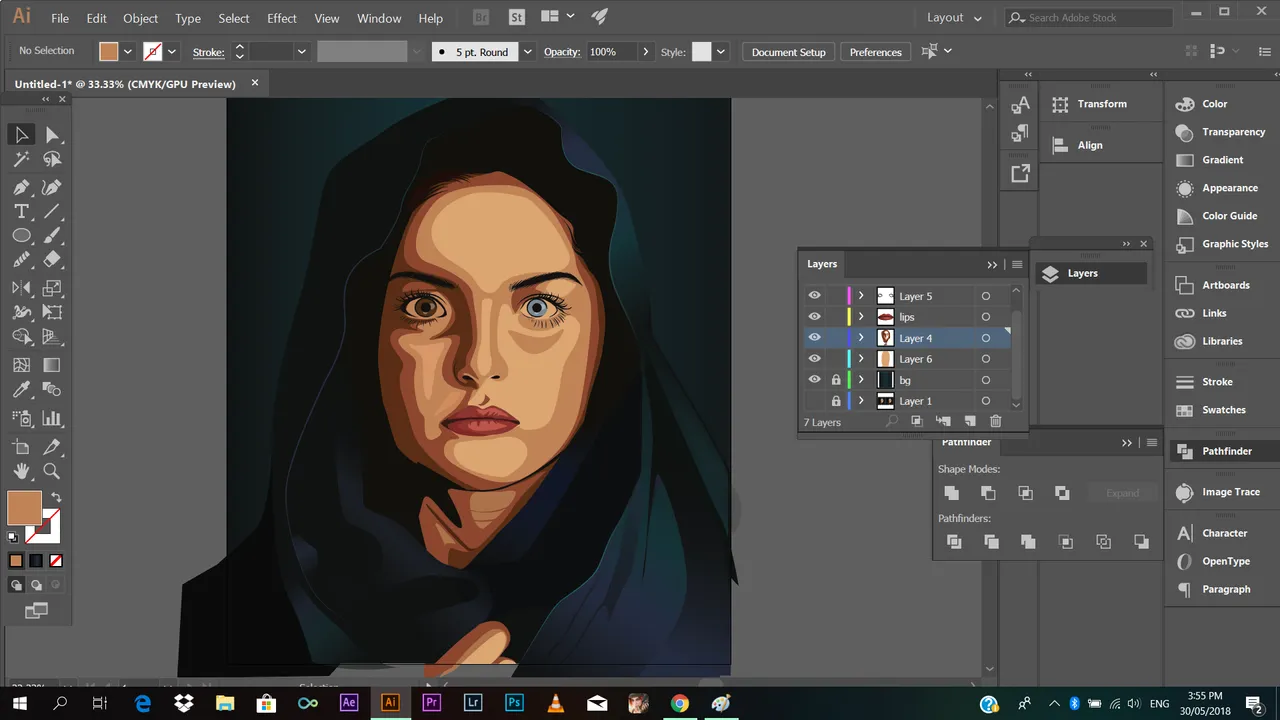1280x720 pixels.
Task: Open the File menu
Action: click(x=60, y=18)
